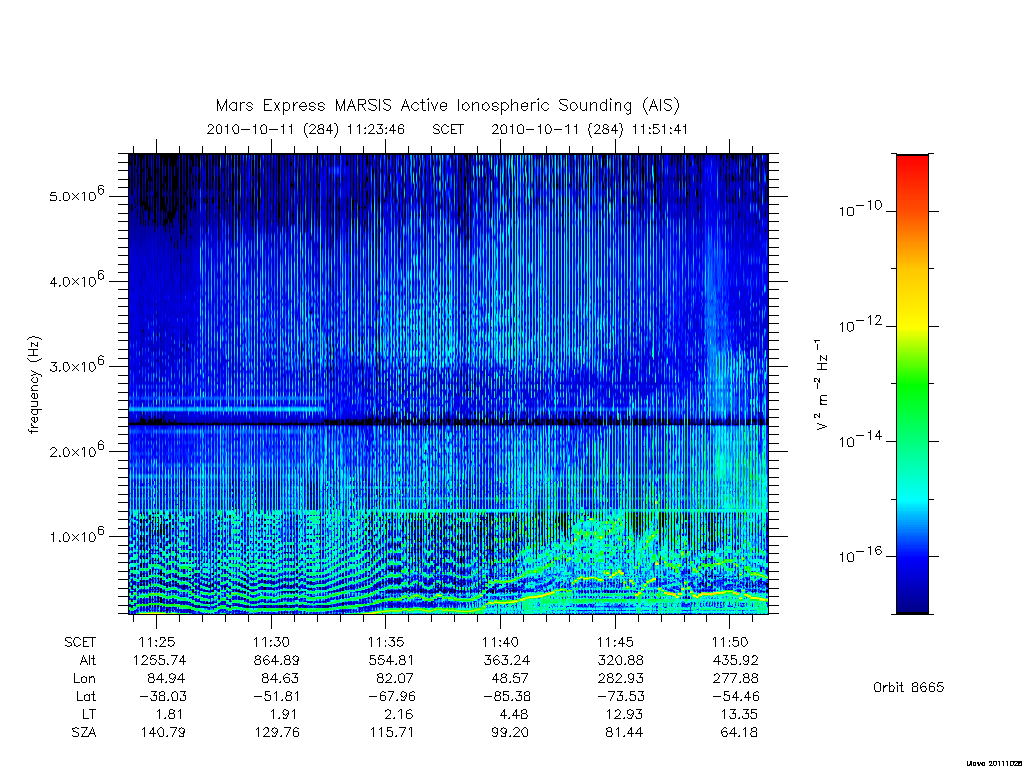This screenshot has height=768, width=1024.
Task: Click altitude value 864.89
Action: pos(276,660)
